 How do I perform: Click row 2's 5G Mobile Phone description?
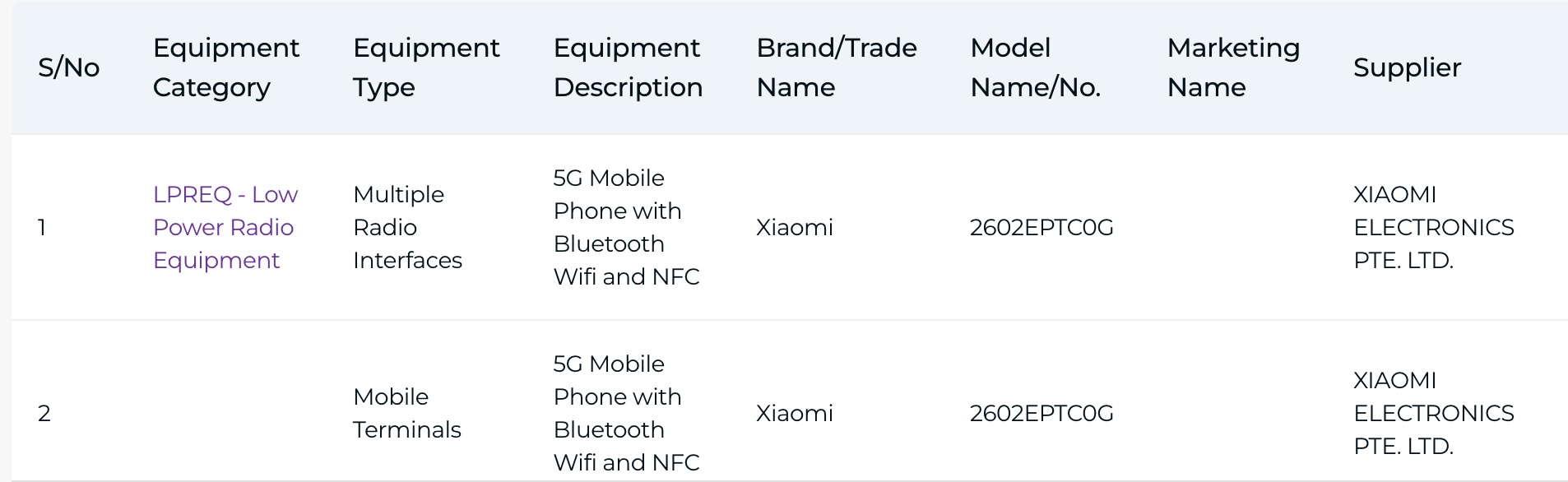pos(626,413)
